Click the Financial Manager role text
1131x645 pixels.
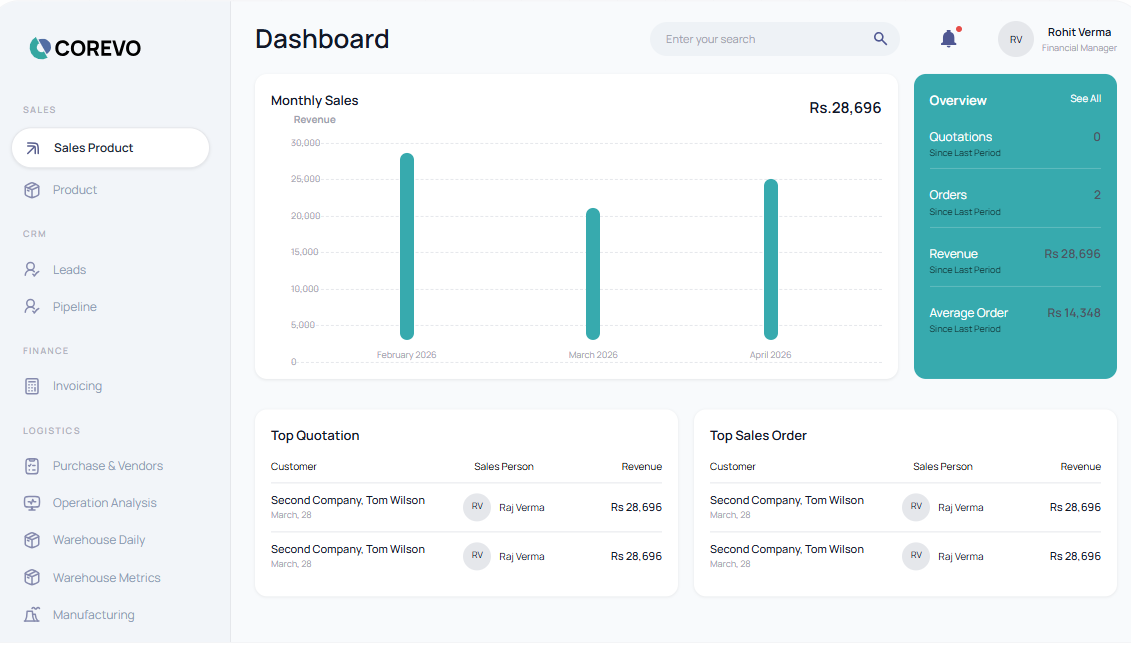(x=1079, y=48)
